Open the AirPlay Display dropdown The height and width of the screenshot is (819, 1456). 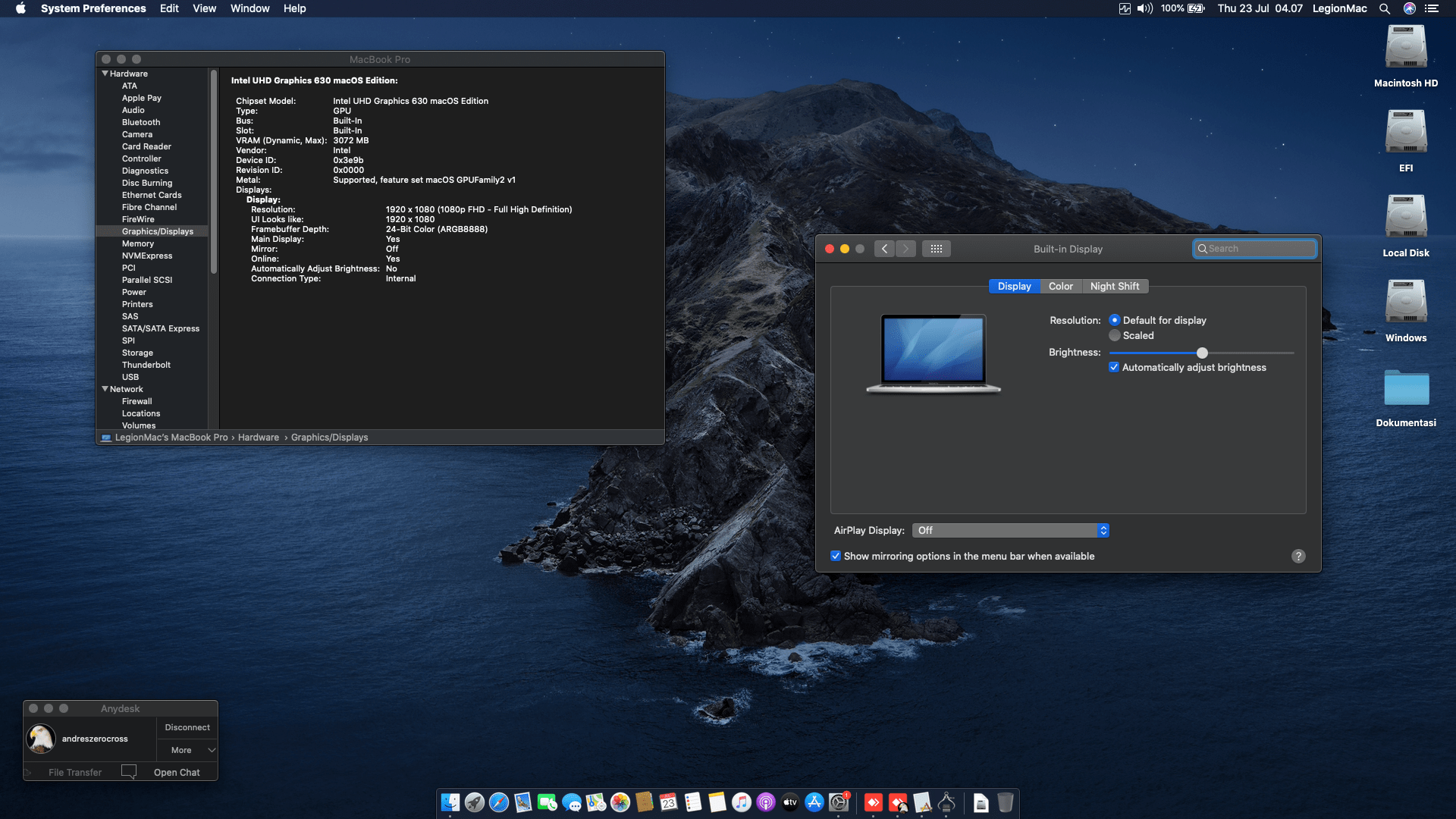point(1011,530)
